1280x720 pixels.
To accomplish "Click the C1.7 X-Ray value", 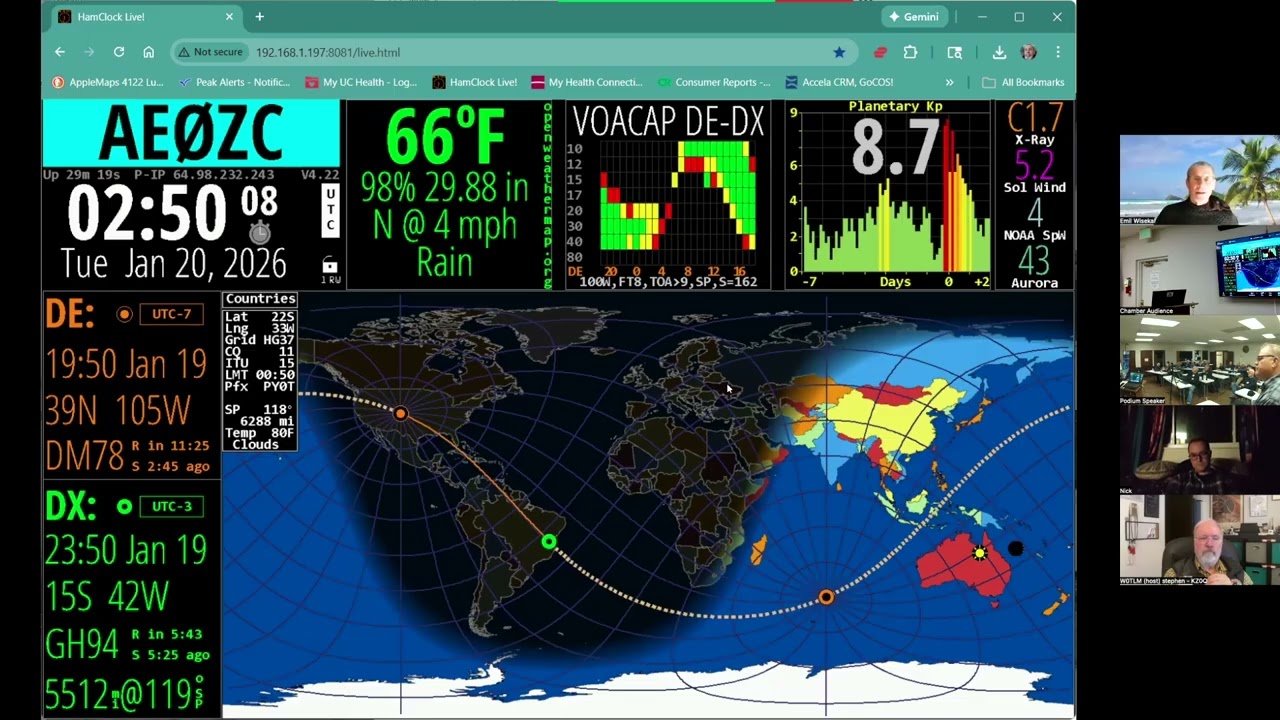I will pos(1034,117).
